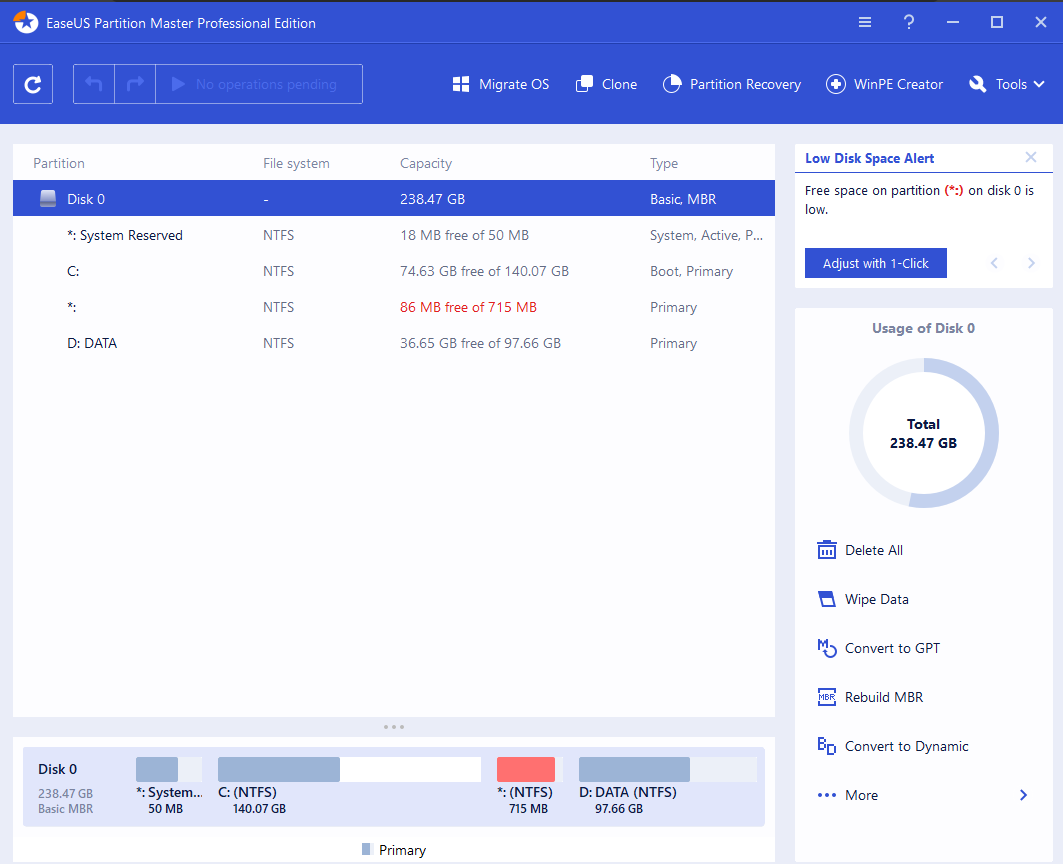Click the Convert to Dynamic icon

(826, 746)
